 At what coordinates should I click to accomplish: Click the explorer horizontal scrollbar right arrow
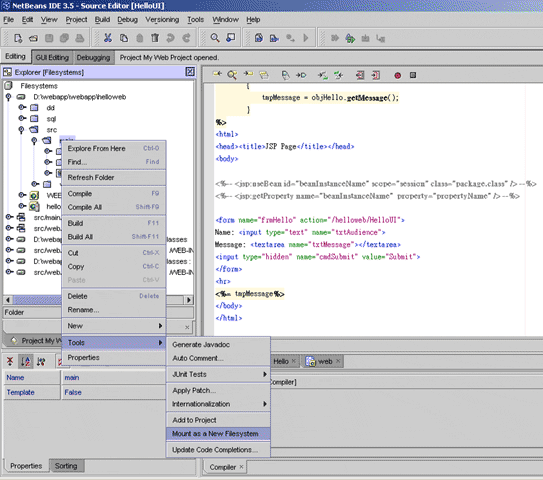point(189,300)
